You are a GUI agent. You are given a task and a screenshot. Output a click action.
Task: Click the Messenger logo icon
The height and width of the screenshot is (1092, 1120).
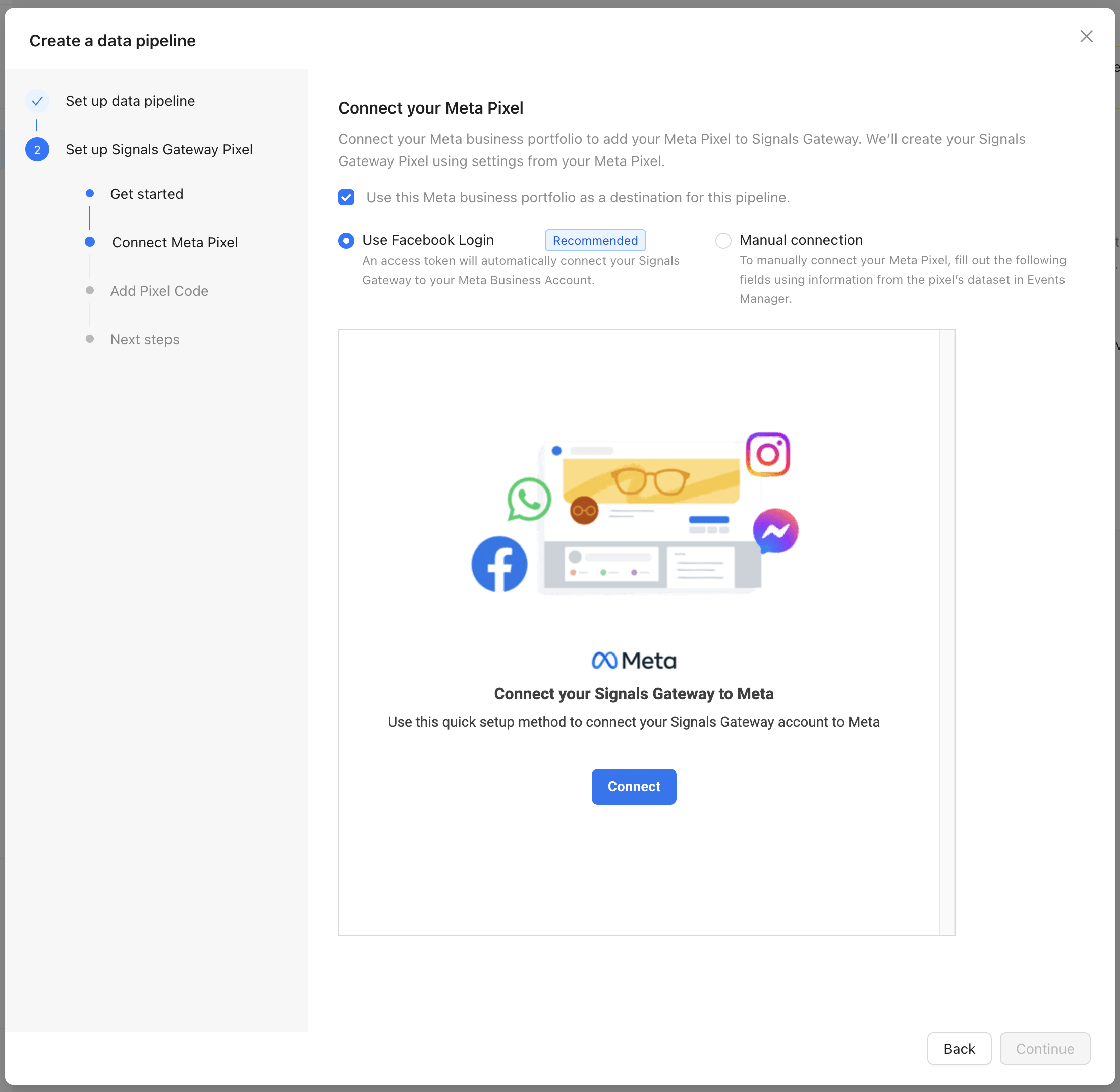click(x=775, y=530)
